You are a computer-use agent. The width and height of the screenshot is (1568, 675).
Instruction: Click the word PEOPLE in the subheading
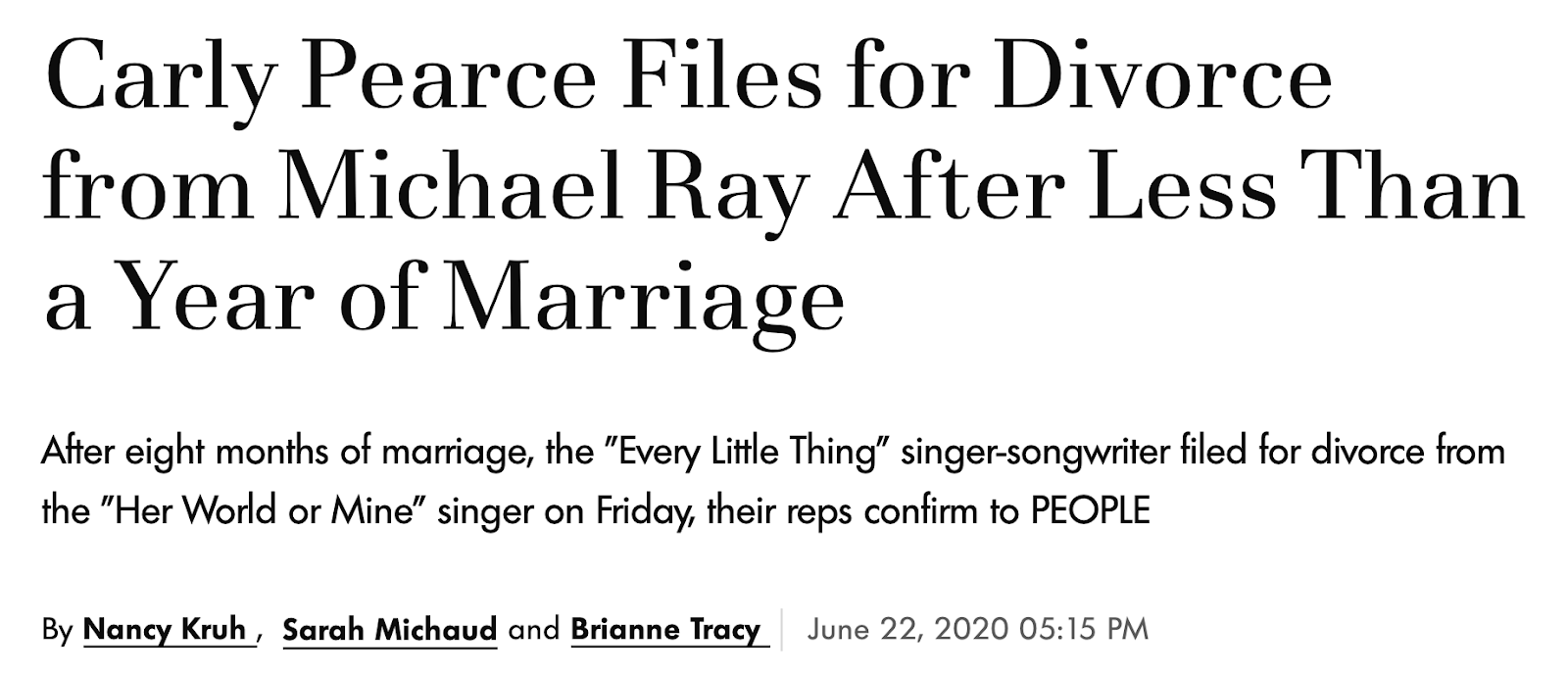tap(1090, 511)
